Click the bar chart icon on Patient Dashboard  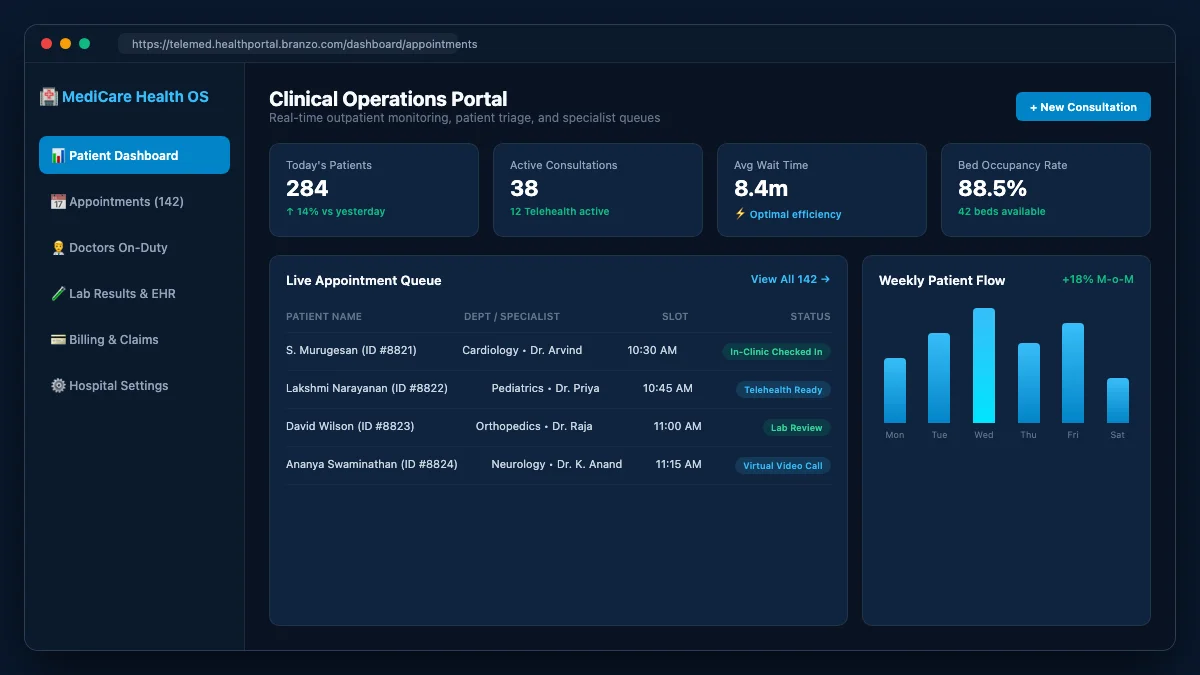pos(58,156)
